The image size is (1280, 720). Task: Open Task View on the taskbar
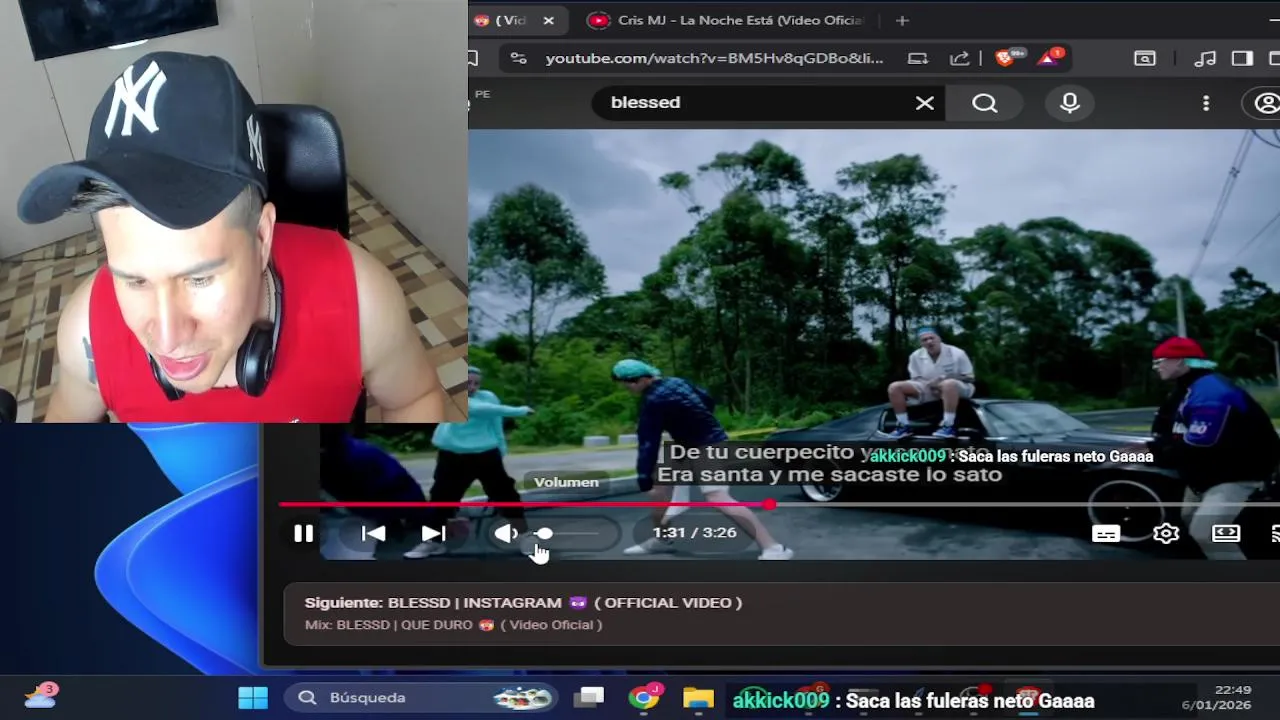tap(589, 697)
